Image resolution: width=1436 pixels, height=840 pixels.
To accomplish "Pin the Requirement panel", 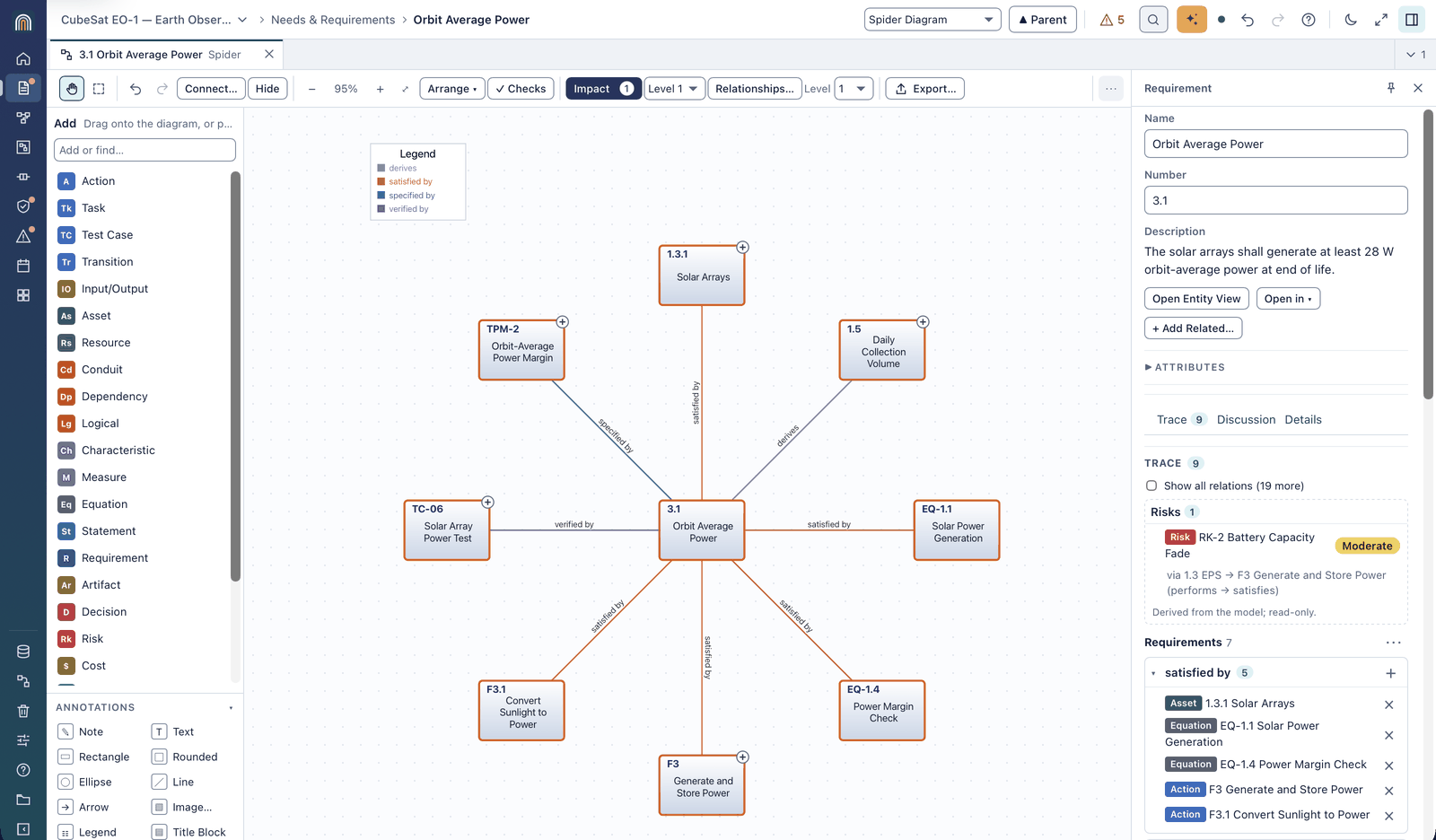I will 1391,88.
